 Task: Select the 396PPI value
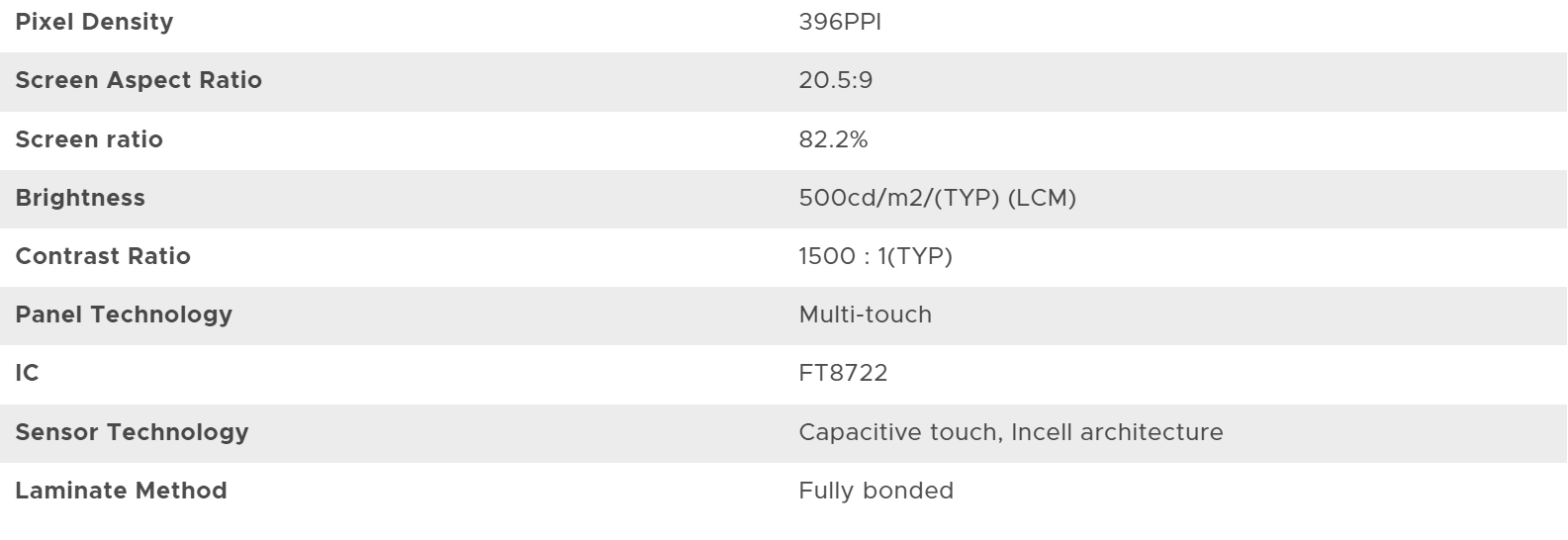coord(840,22)
